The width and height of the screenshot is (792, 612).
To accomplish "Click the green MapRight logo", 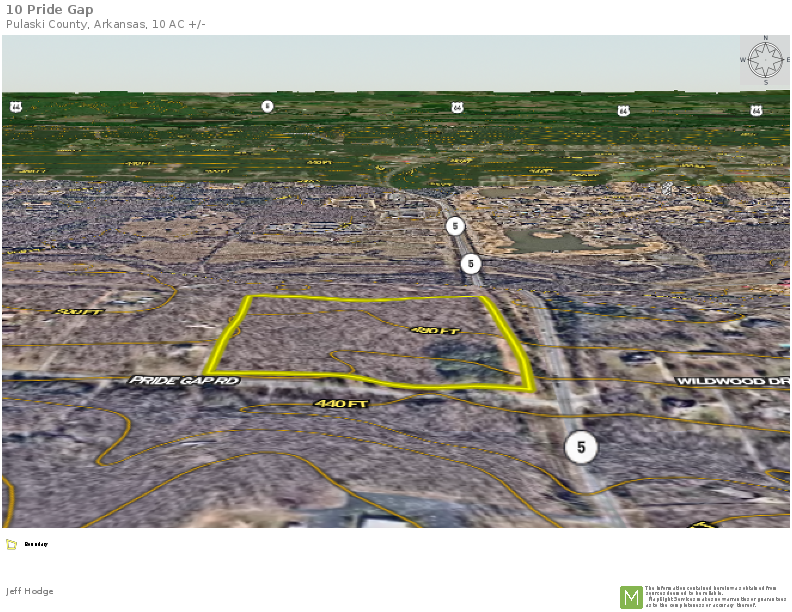I will coord(631,597).
